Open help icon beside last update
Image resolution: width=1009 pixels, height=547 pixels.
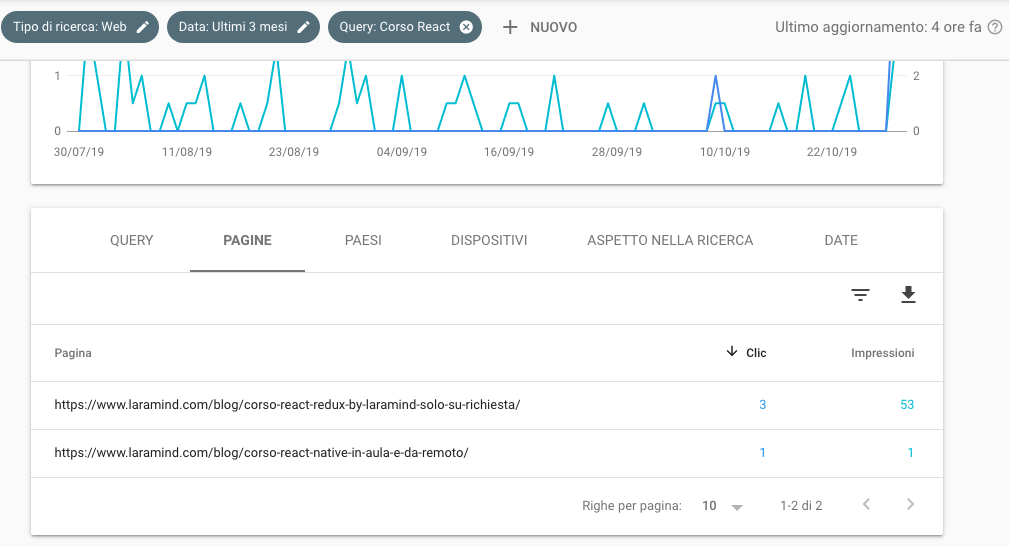coord(995,27)
